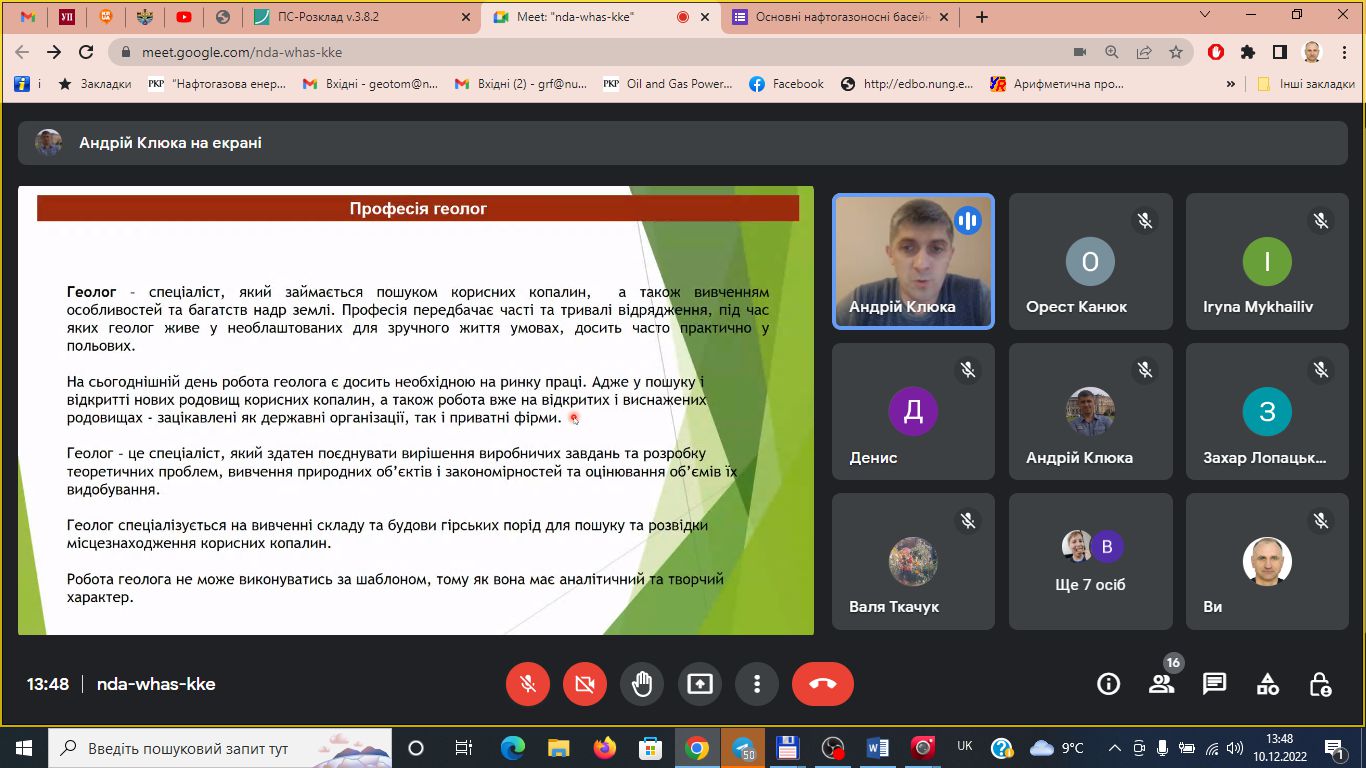Screen dimensions: 1366x768
Task: Click the Windows taskbar search box
Action: [220, 748]
